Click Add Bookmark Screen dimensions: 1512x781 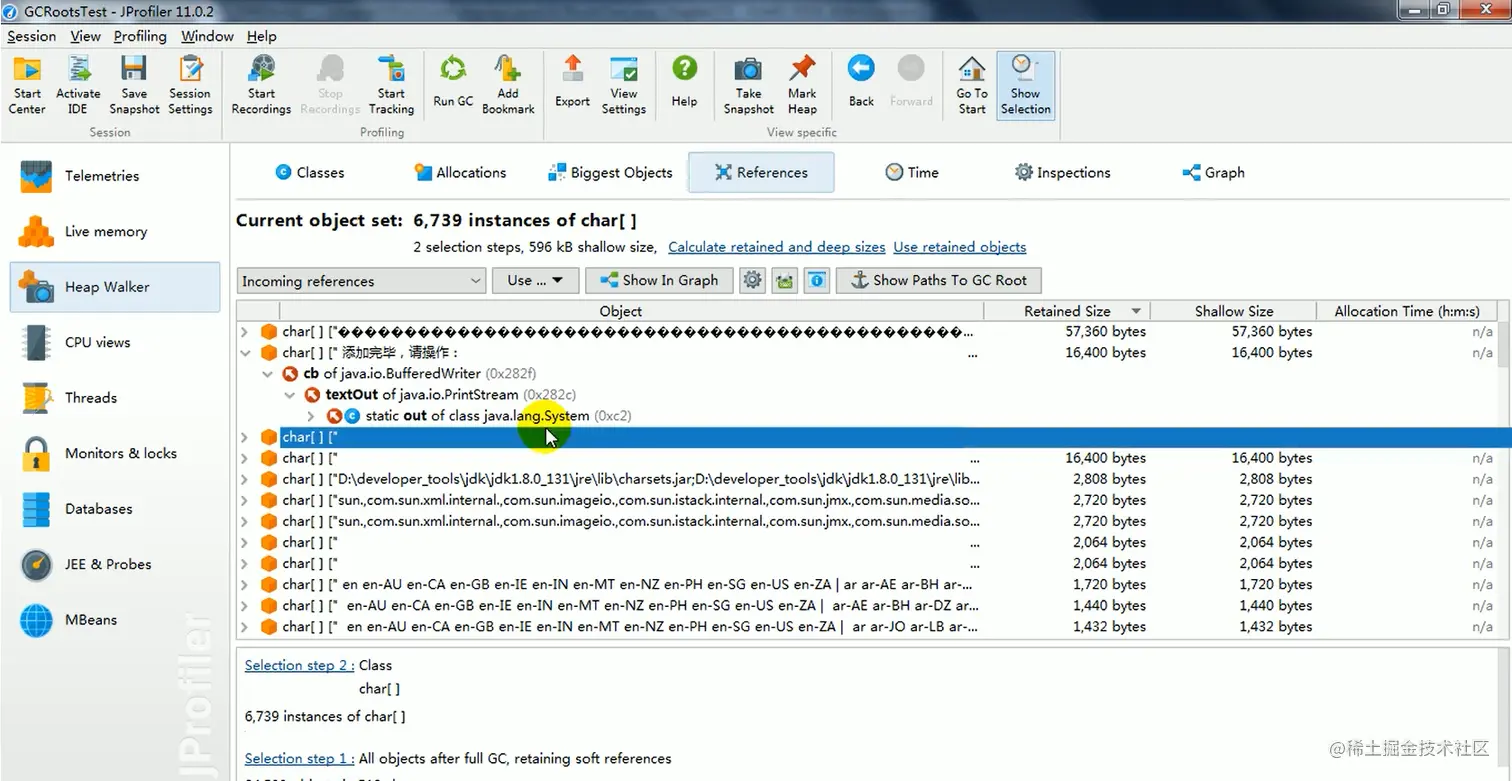point(508,84)
